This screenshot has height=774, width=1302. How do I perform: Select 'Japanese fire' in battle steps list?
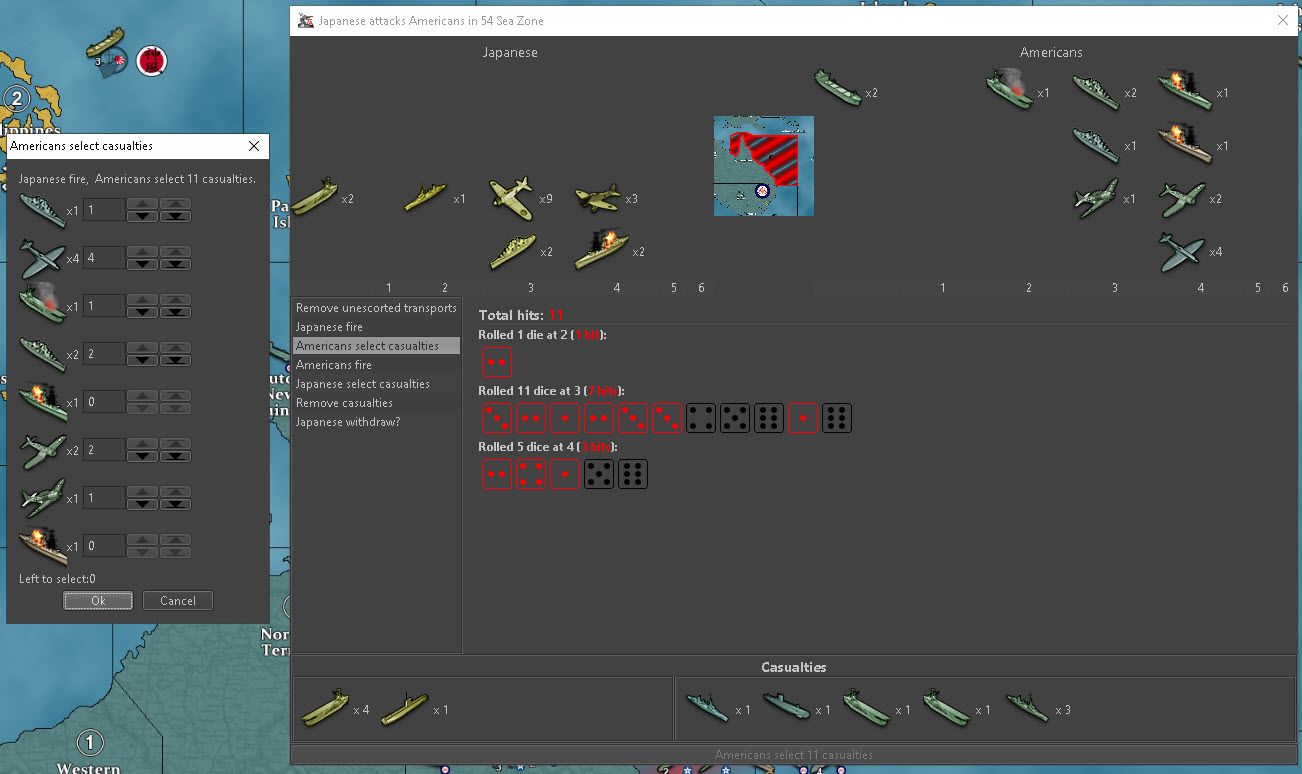(x=329, y=327)
